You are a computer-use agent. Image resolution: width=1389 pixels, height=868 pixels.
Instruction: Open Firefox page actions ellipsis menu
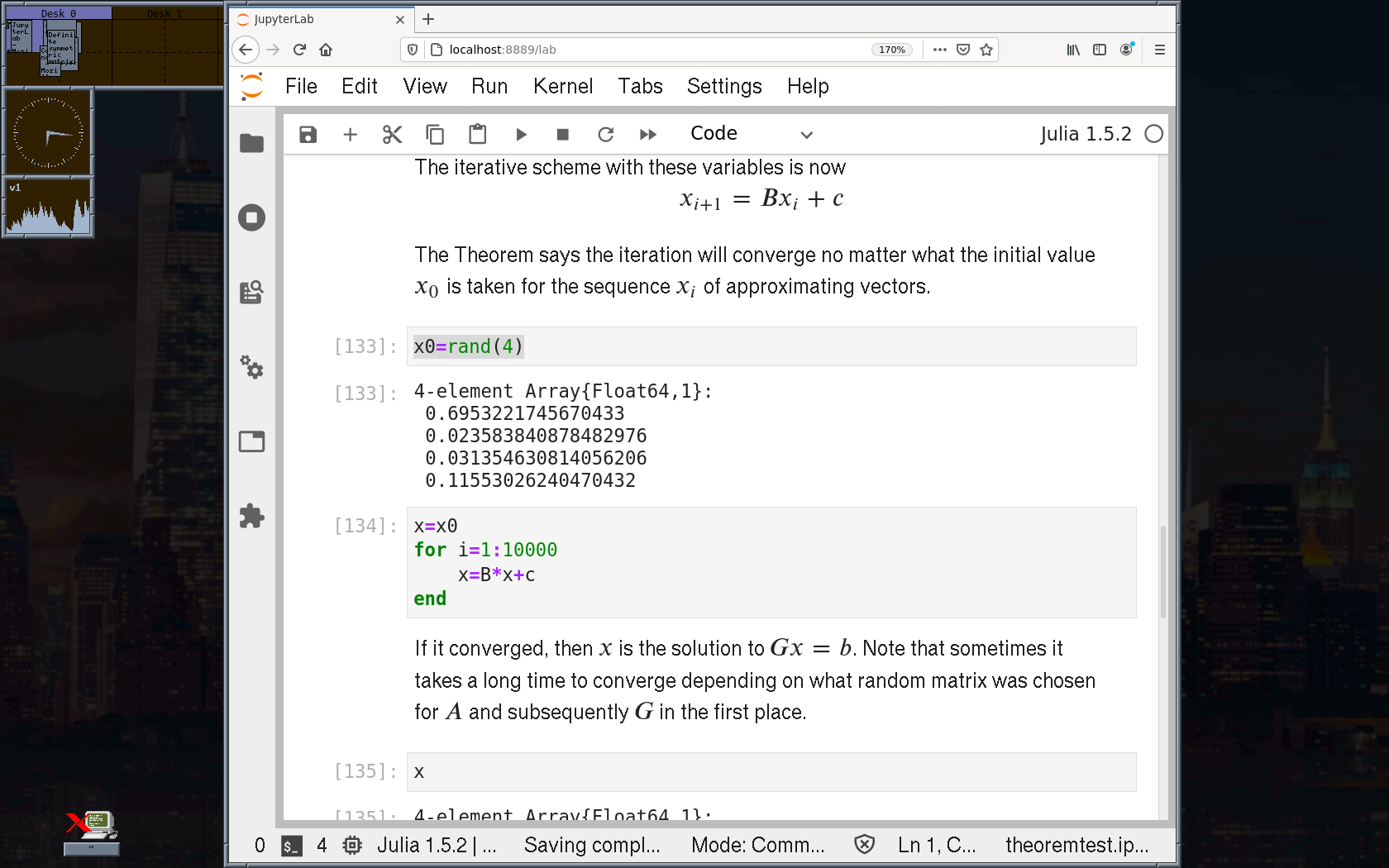tap(939, 50)
